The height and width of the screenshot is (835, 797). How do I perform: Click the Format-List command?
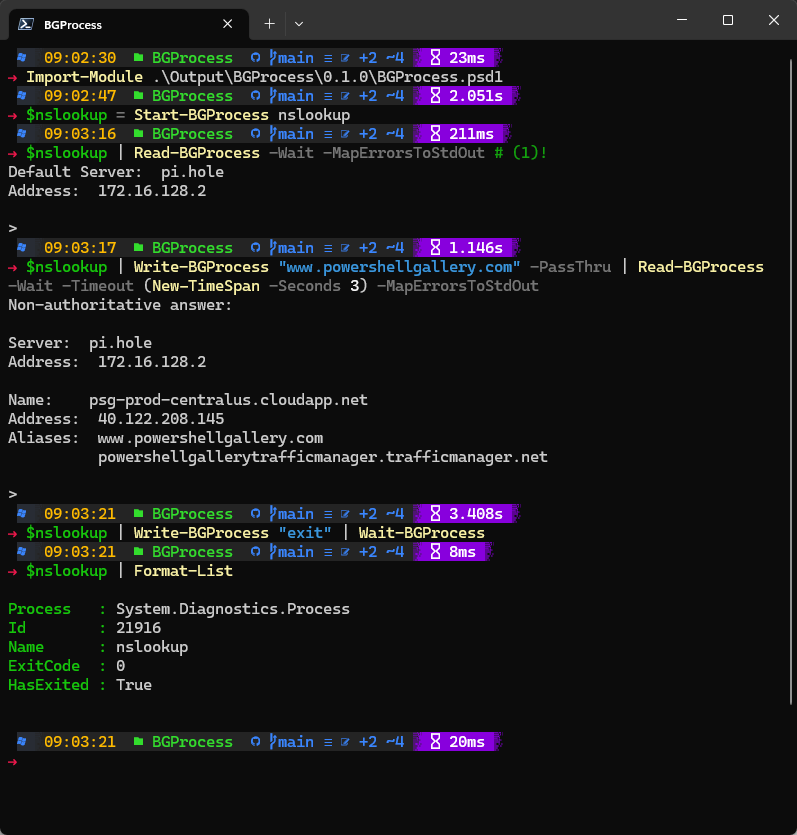tap(183, 571)
